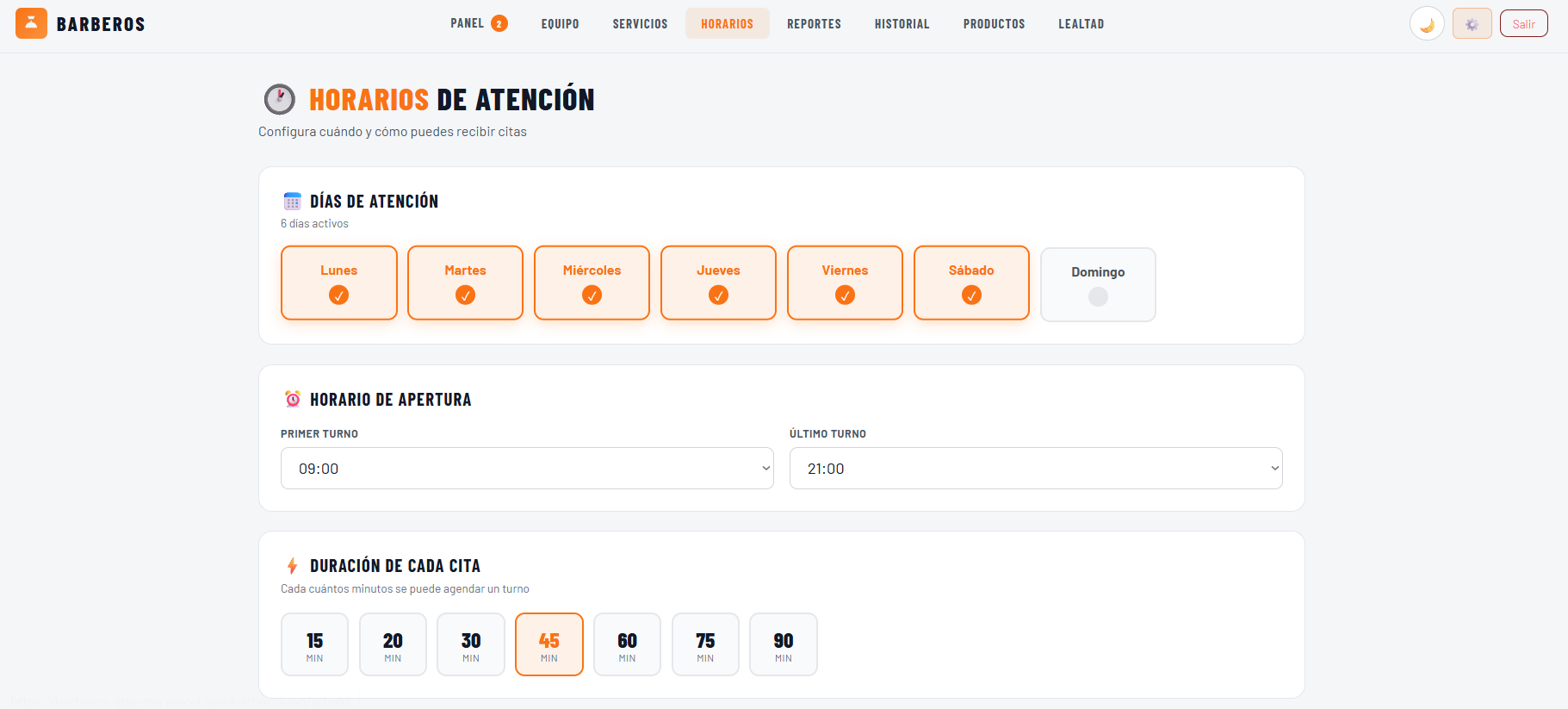Click the BARBEROS brand name text
Screen dimensions: 1568x709
pos(101,24)
